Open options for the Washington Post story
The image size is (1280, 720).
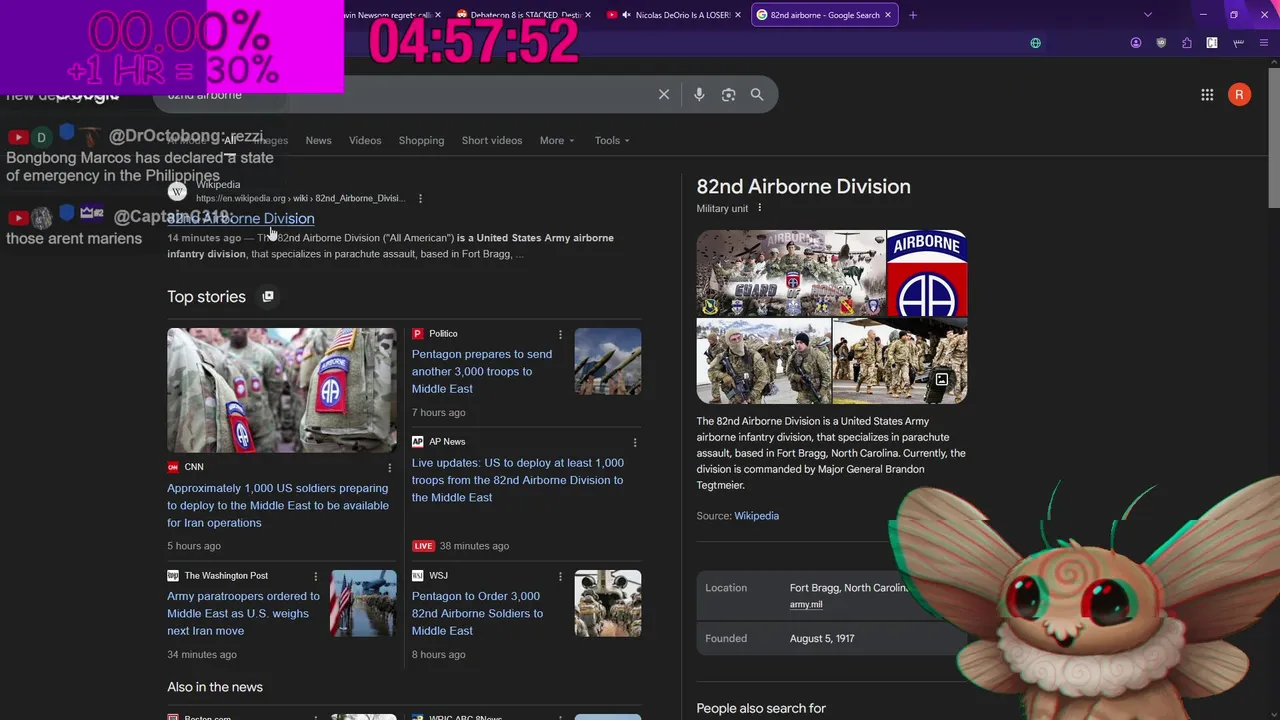(x=316, y=576)
